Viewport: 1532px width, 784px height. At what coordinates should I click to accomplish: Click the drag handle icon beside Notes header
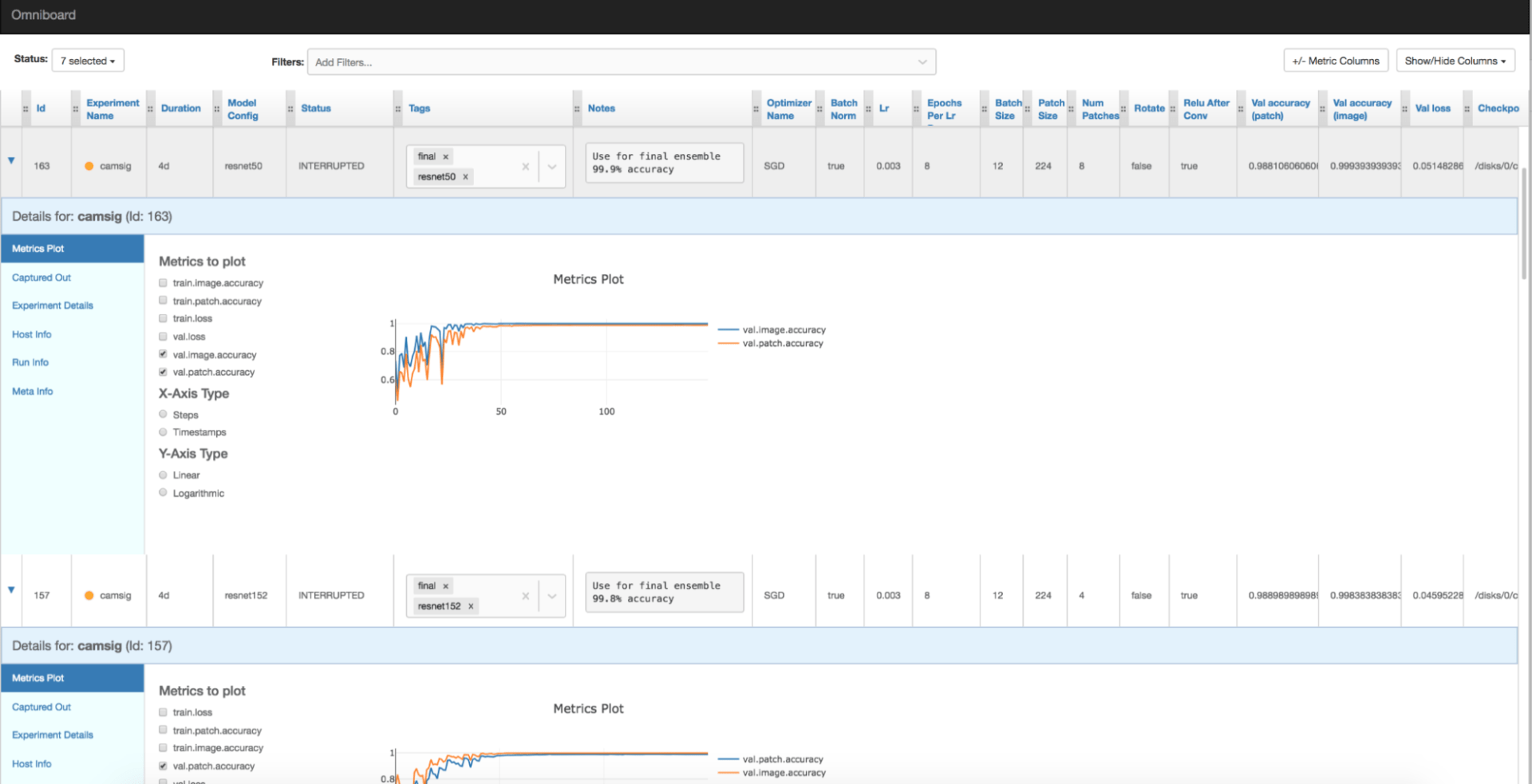click(577, 109)
